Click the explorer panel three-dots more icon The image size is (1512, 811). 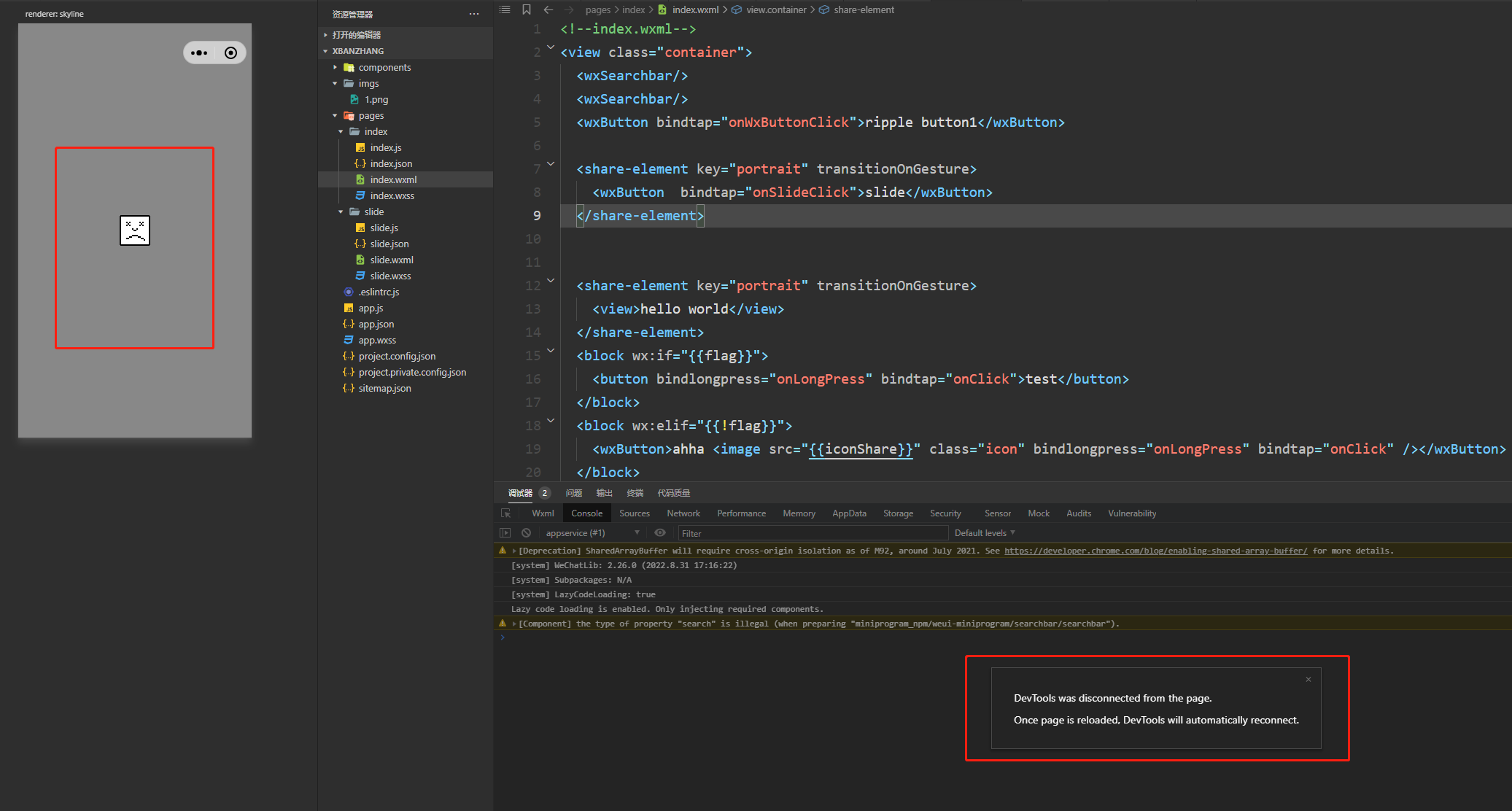coord(474,14)
